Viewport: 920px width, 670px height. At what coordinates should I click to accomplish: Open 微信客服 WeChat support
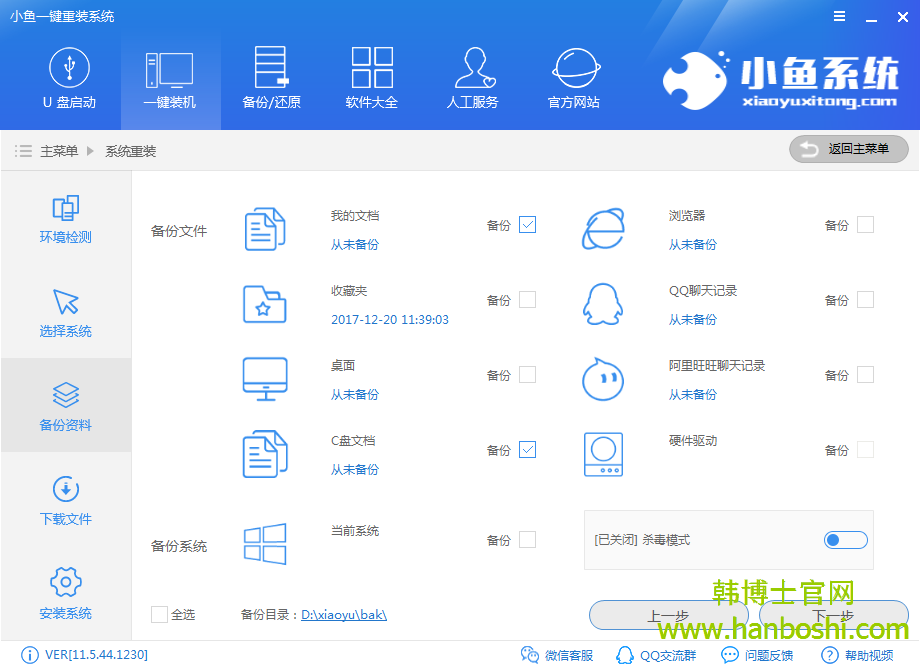tap(558, 655)
